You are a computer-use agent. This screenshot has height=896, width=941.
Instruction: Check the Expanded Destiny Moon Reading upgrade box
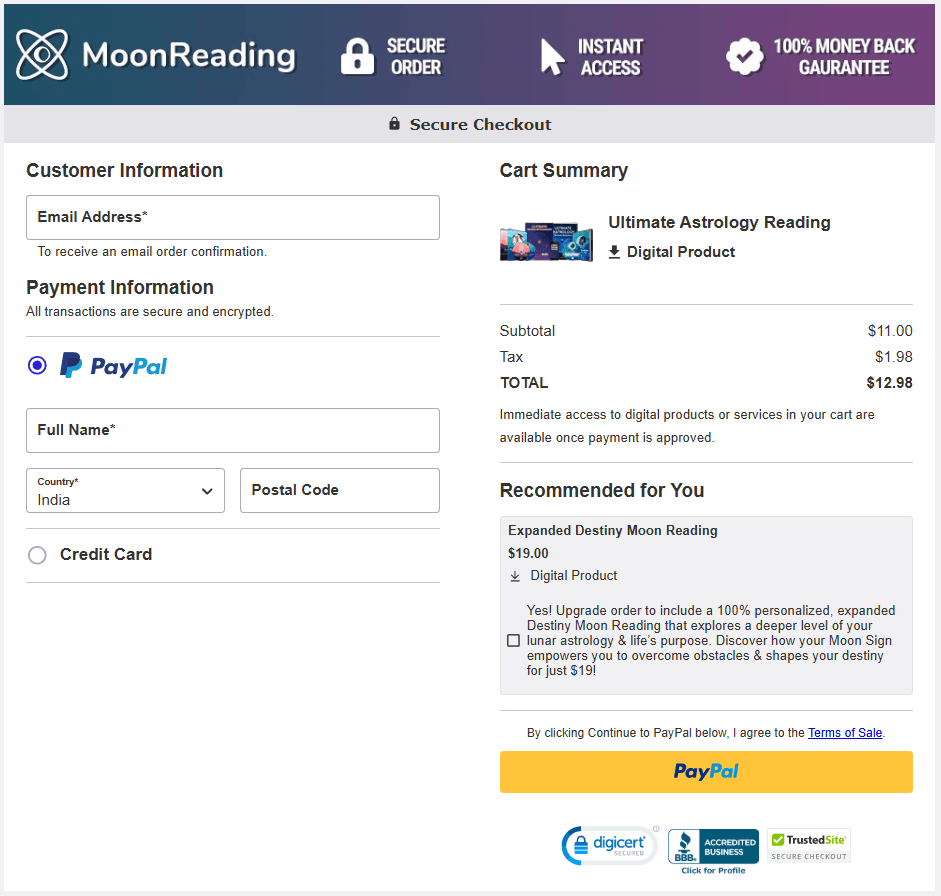pos(513,640)
